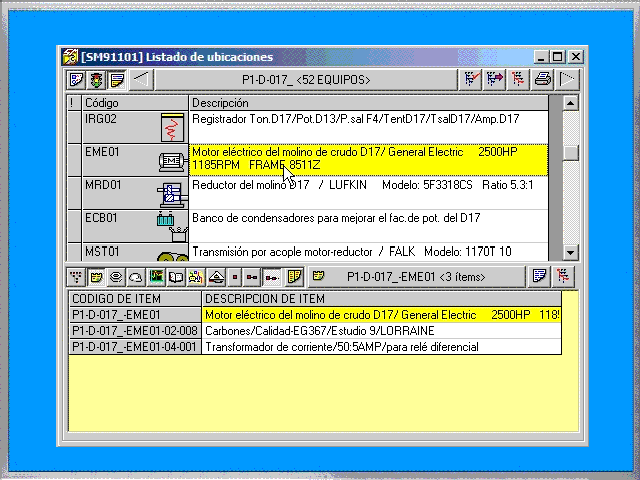The image size is (640, 480).
Task: Click the yellow notes icon in top toolbar
Action: point(117,80)
